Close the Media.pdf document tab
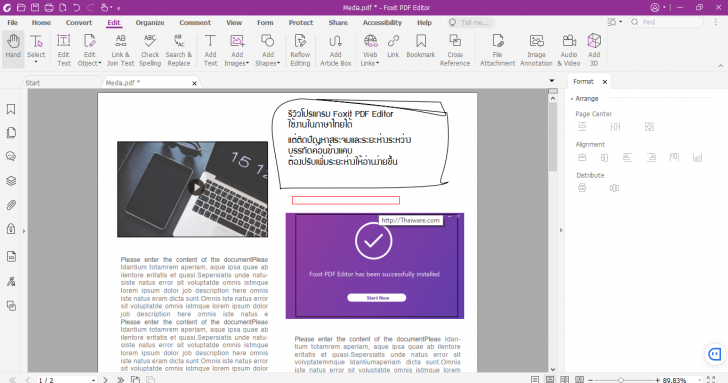This screenshot has width=728, height=383. tap(195, 83)
